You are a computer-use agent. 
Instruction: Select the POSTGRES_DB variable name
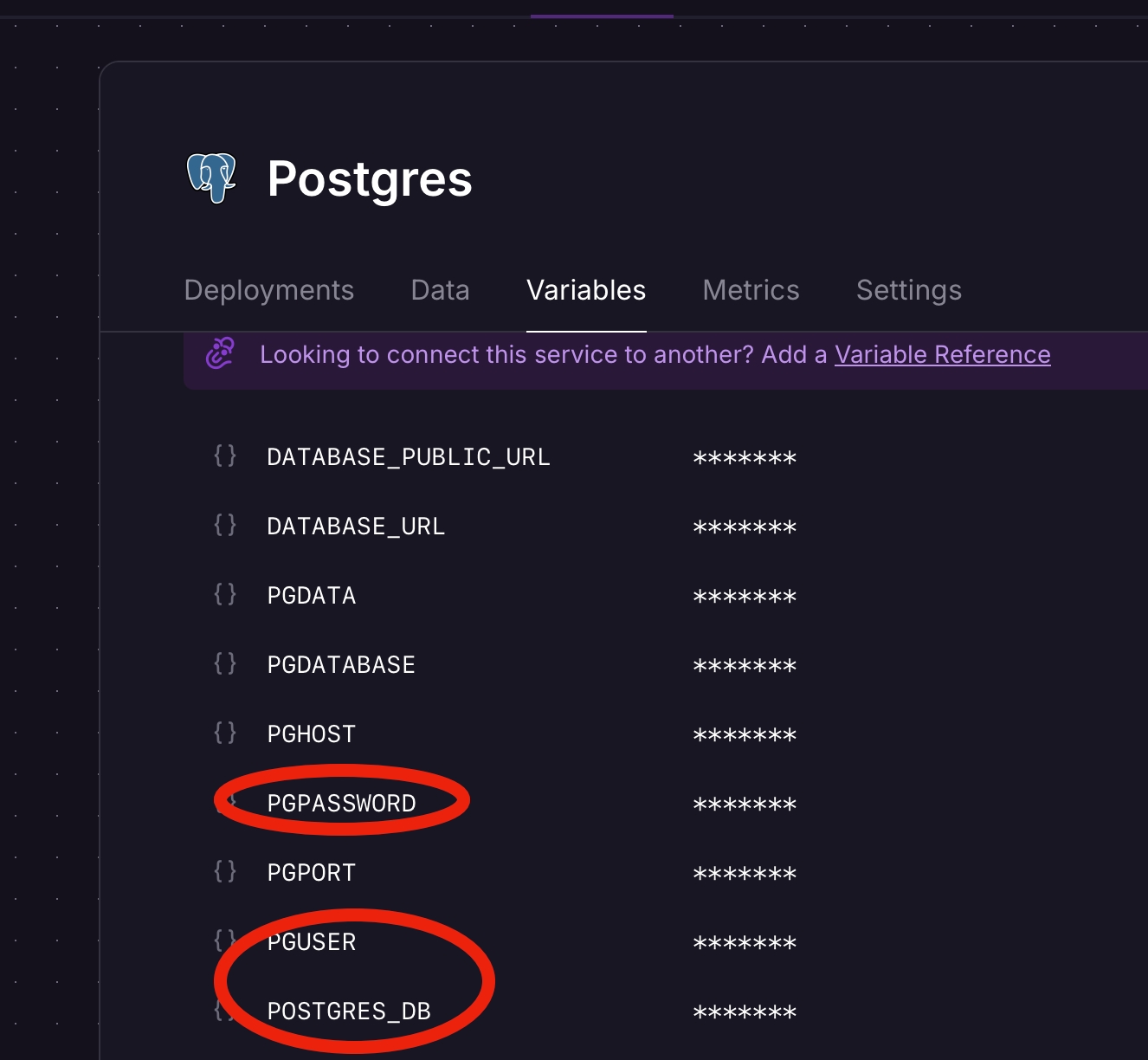tap(349, 1012)
